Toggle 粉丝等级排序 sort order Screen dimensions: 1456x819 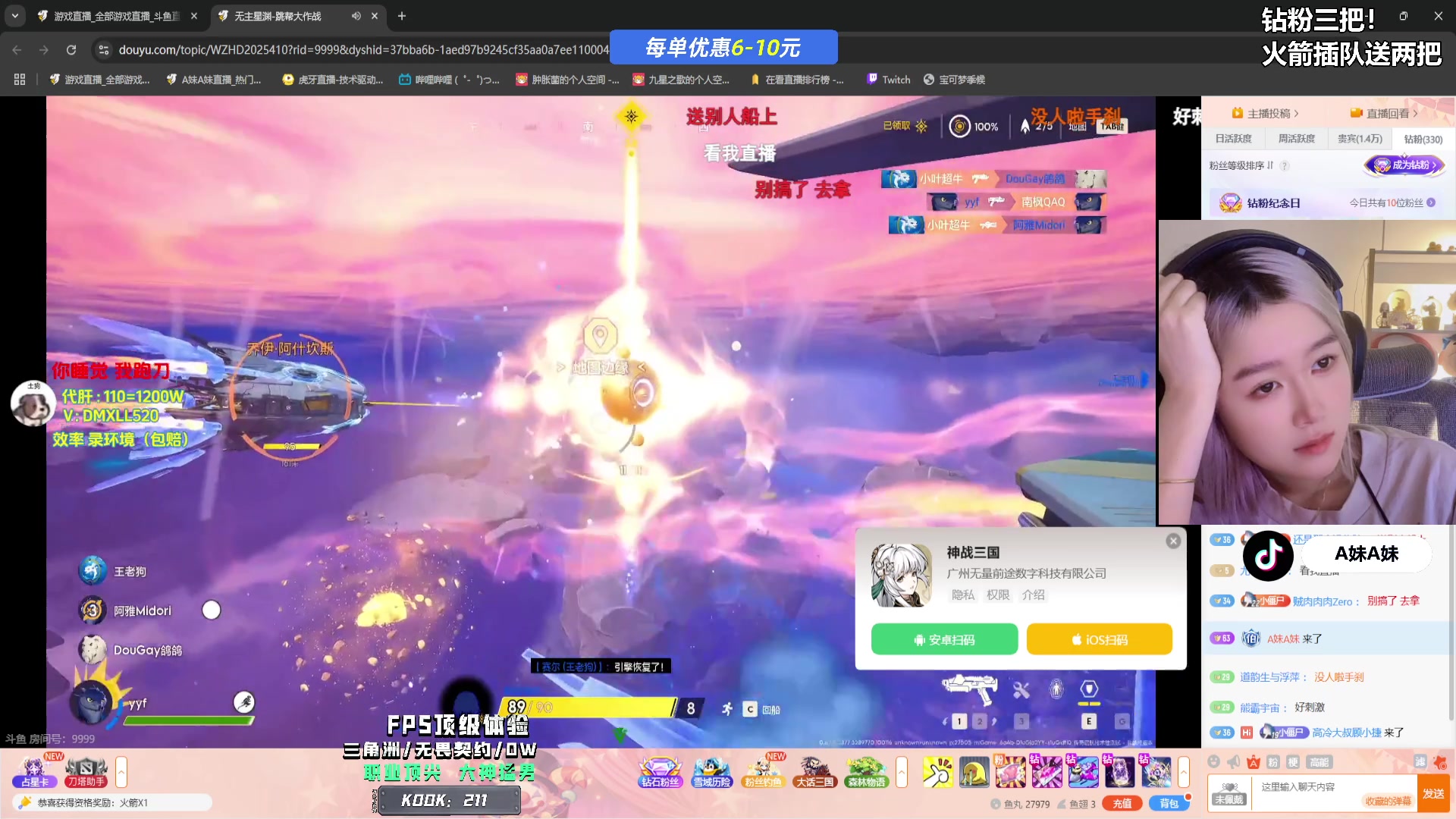tap(1241, 165)
